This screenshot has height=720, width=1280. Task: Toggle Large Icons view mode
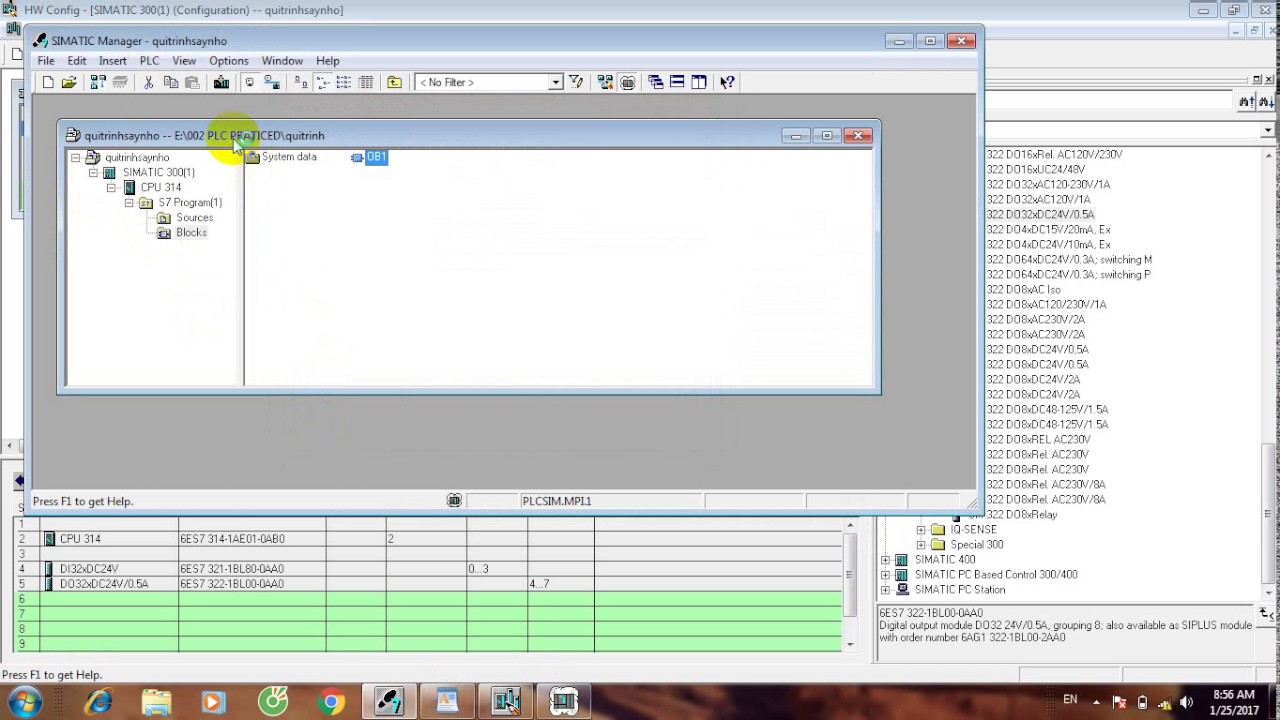pyautogui.click(x=299, y=82)
